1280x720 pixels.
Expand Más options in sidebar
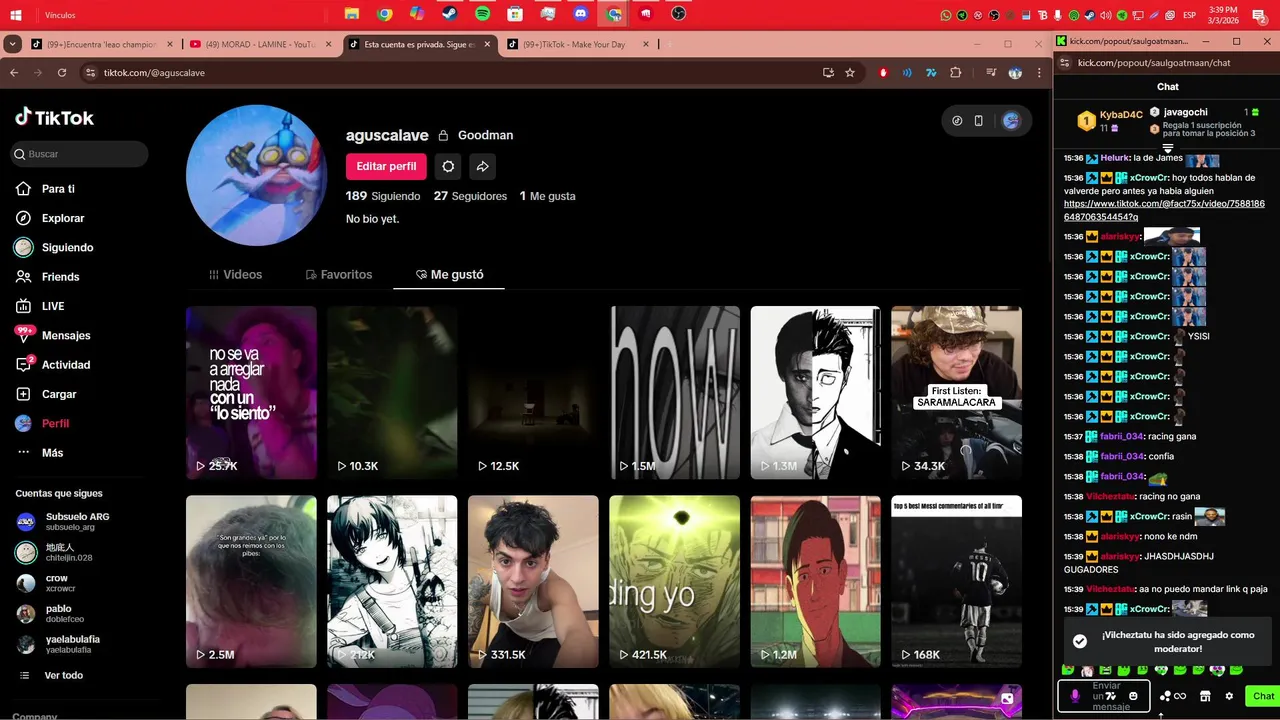tap(40, 453)
